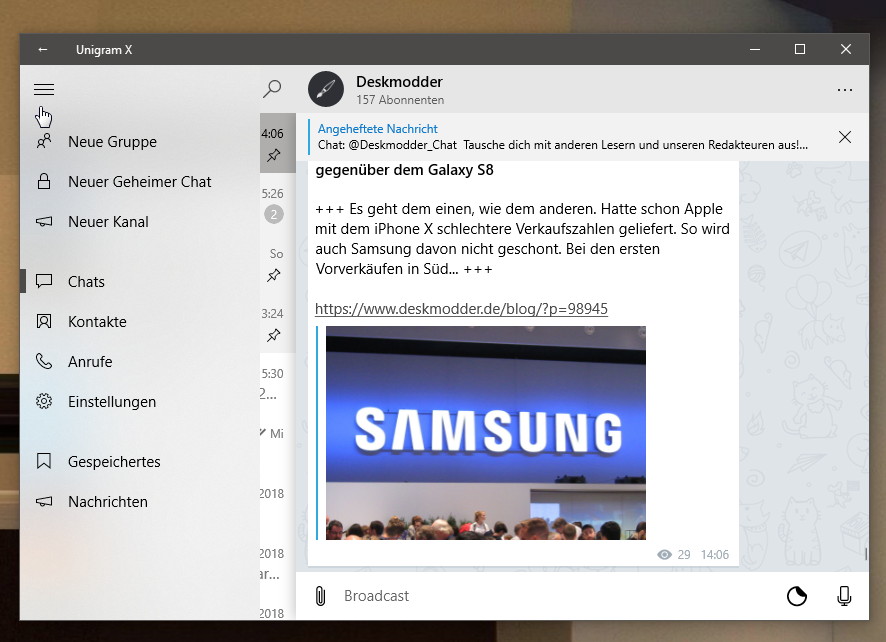Jump to the Angeheftete Nachricht pinned message
886x642 pixels.
tap(563, 137)
